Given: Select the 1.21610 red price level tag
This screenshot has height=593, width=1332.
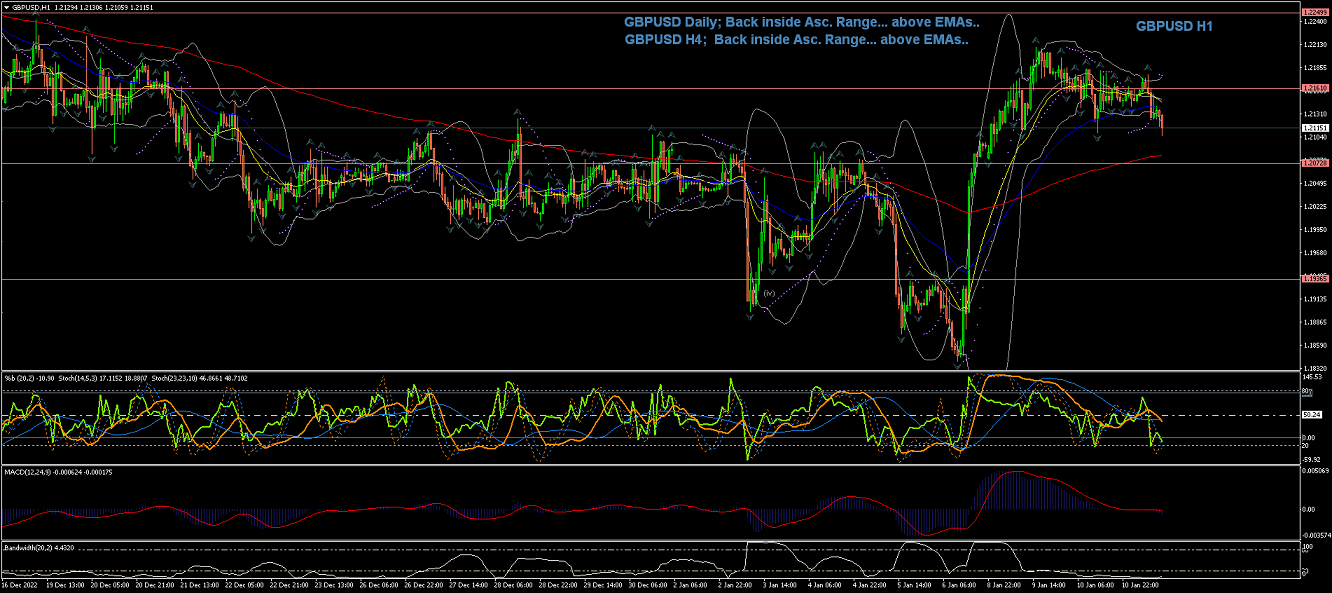Looking at the screenshot, I should [x=1314, y=88].
